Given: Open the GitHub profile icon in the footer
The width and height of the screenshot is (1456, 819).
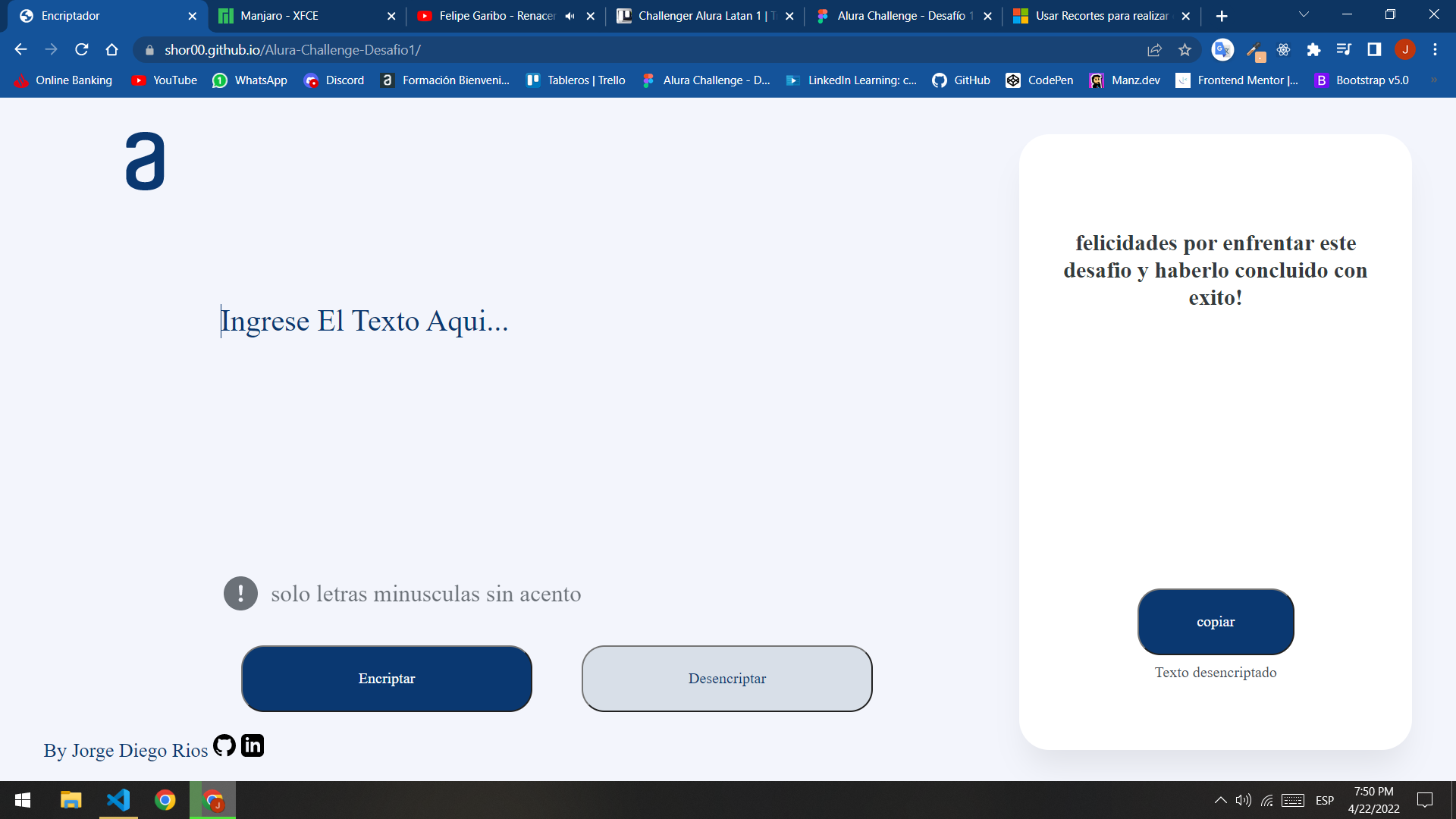Looking at the screenshot, I should point(224,746).
